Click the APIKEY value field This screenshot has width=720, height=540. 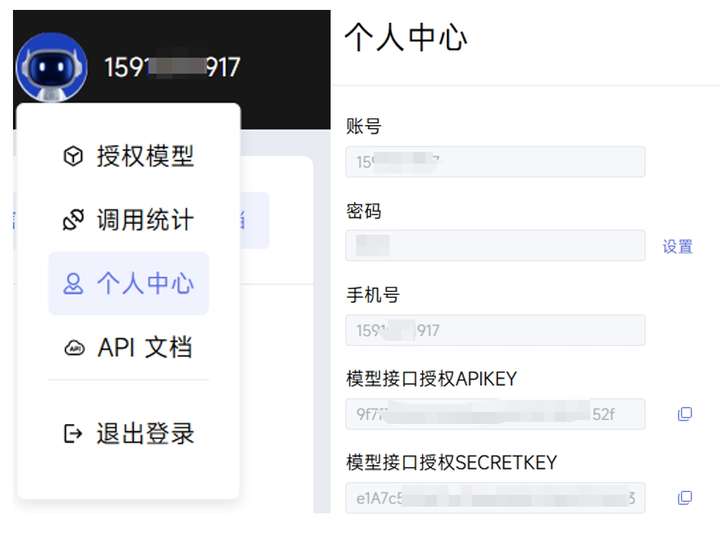pyautogui.click(x=495, y=414)
